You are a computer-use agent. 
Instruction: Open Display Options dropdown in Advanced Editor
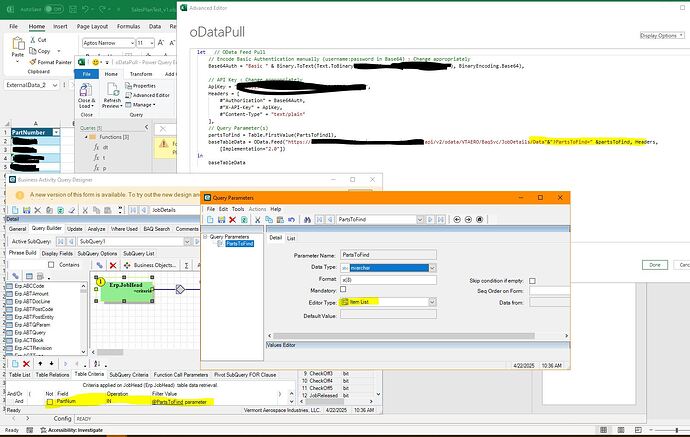tap(662, 36)
